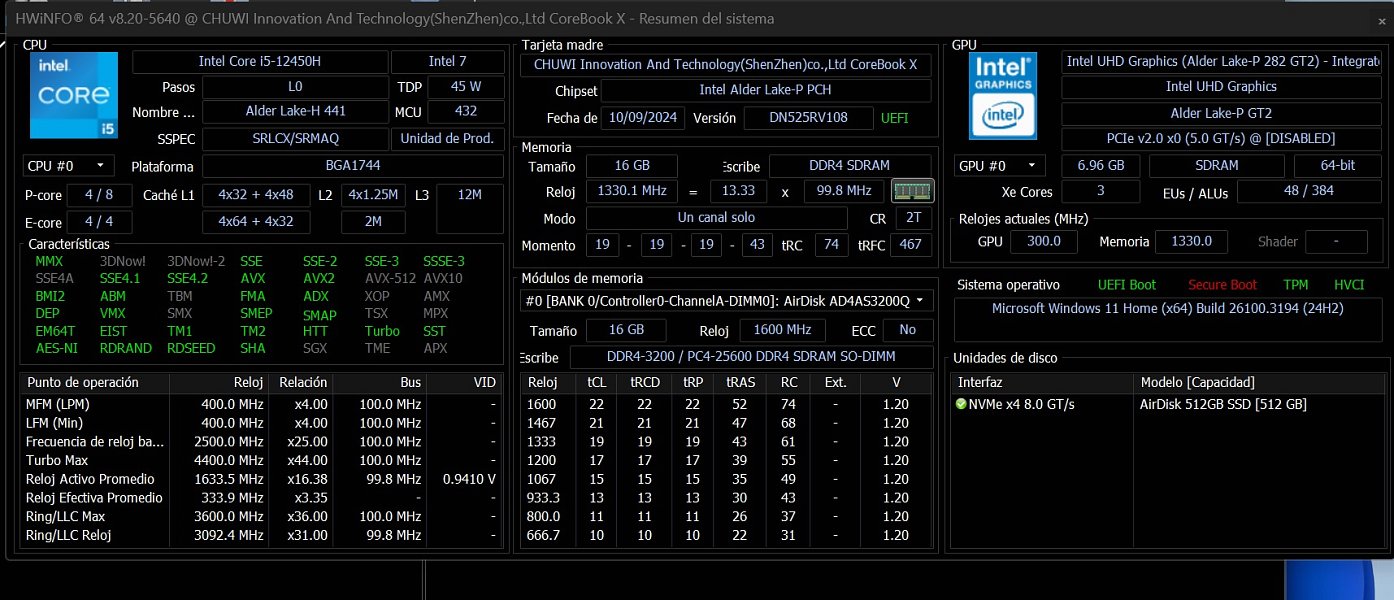Click the Intel 7 process field
Image resolution: width=1394 pixels, height=600 pixels.
[447, 61]
